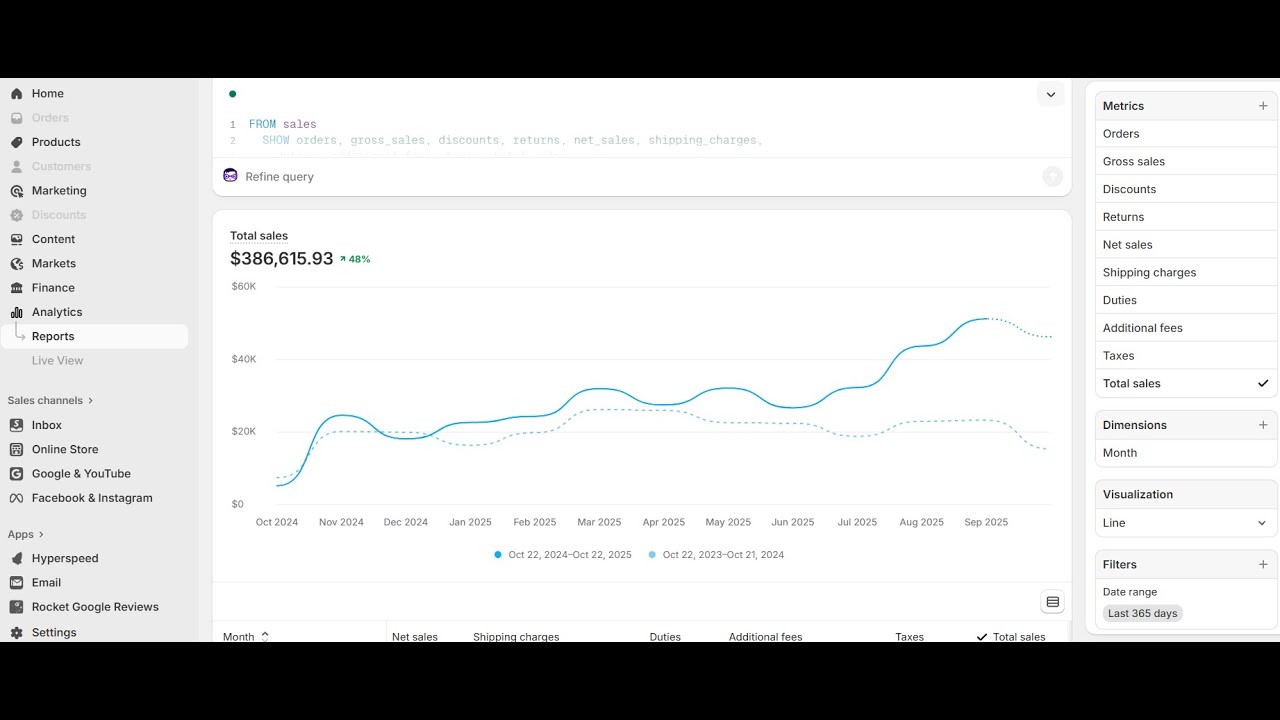Image resolution: width=1280 pixels, height=720 pixels.
Task: Click the Finance bank icon
Action: pyautogui.click(x=16, y=288)
